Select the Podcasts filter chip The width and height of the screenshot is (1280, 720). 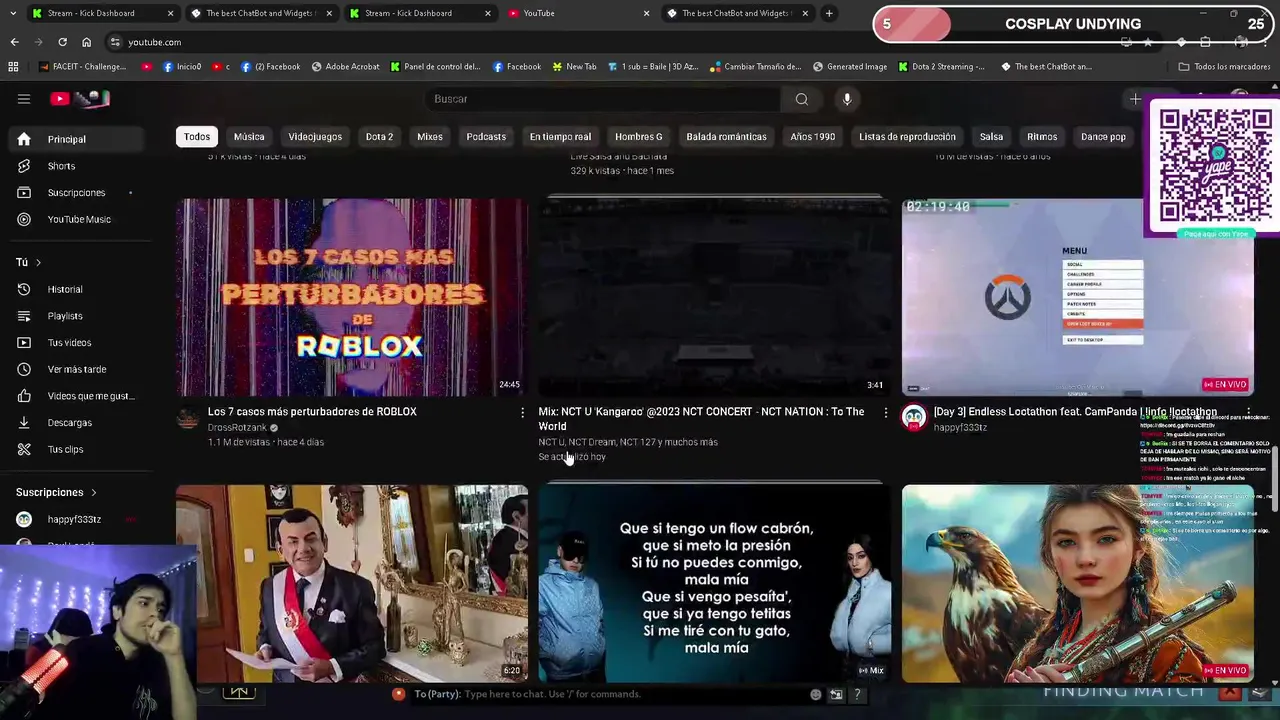(x=486, y=137)
